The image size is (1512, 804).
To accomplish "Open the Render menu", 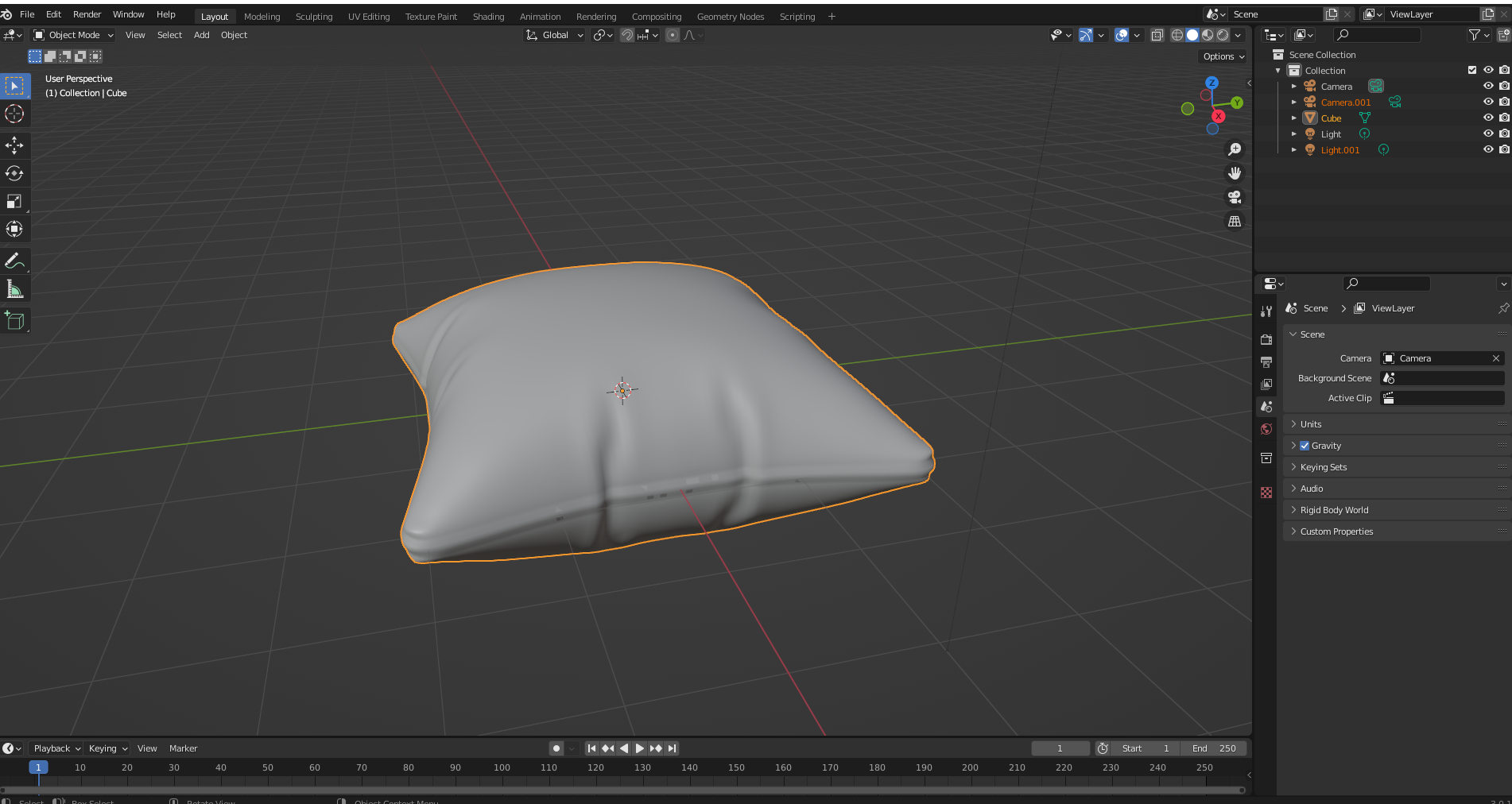I will [87, 14].
